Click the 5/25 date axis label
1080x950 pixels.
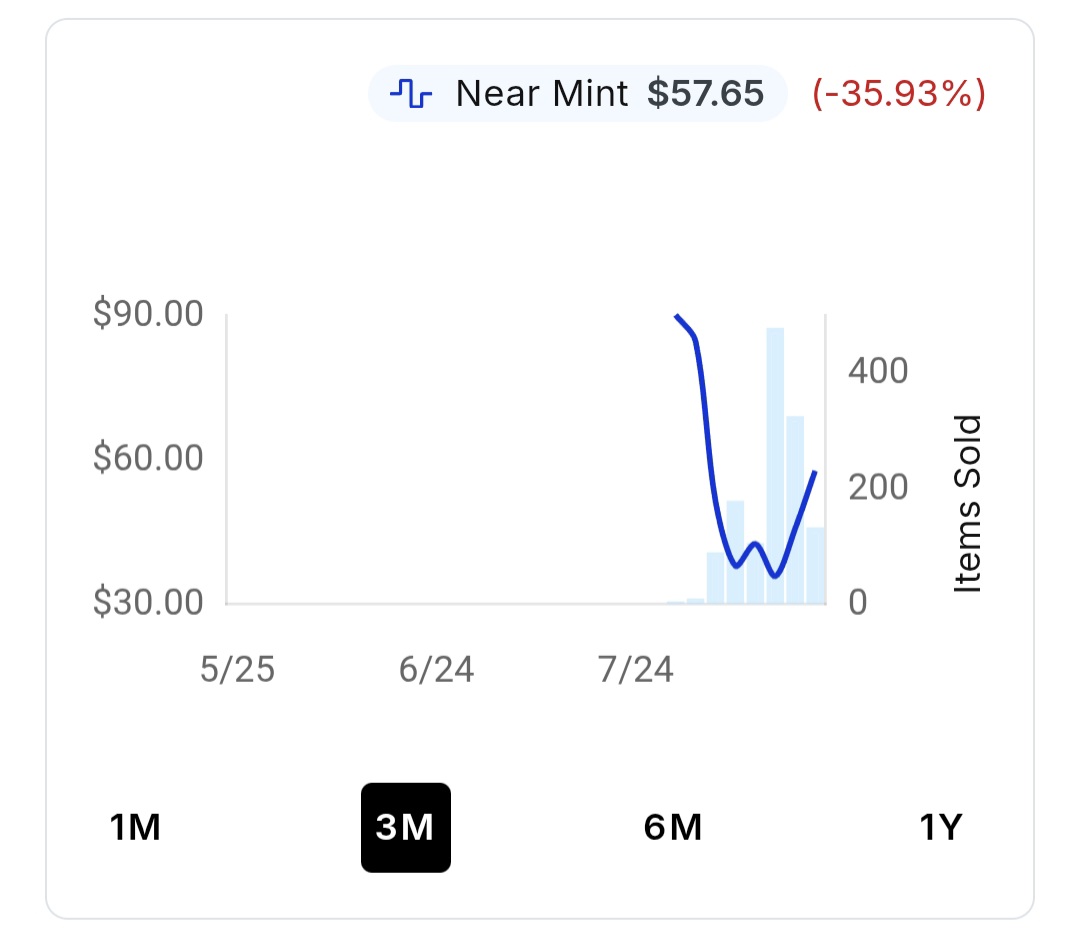238,670
